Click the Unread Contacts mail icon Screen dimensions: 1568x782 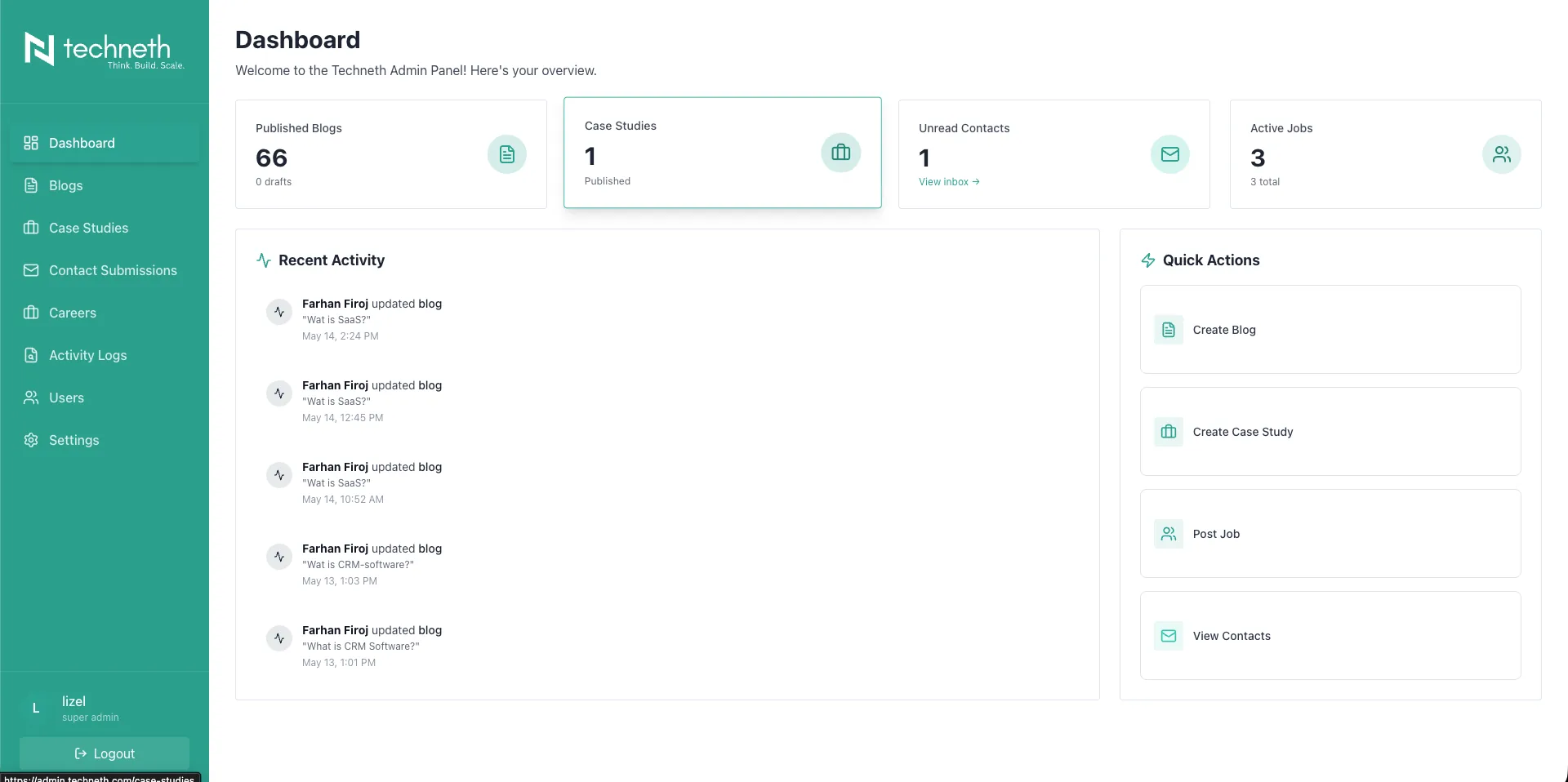(x=1170, y=154)
